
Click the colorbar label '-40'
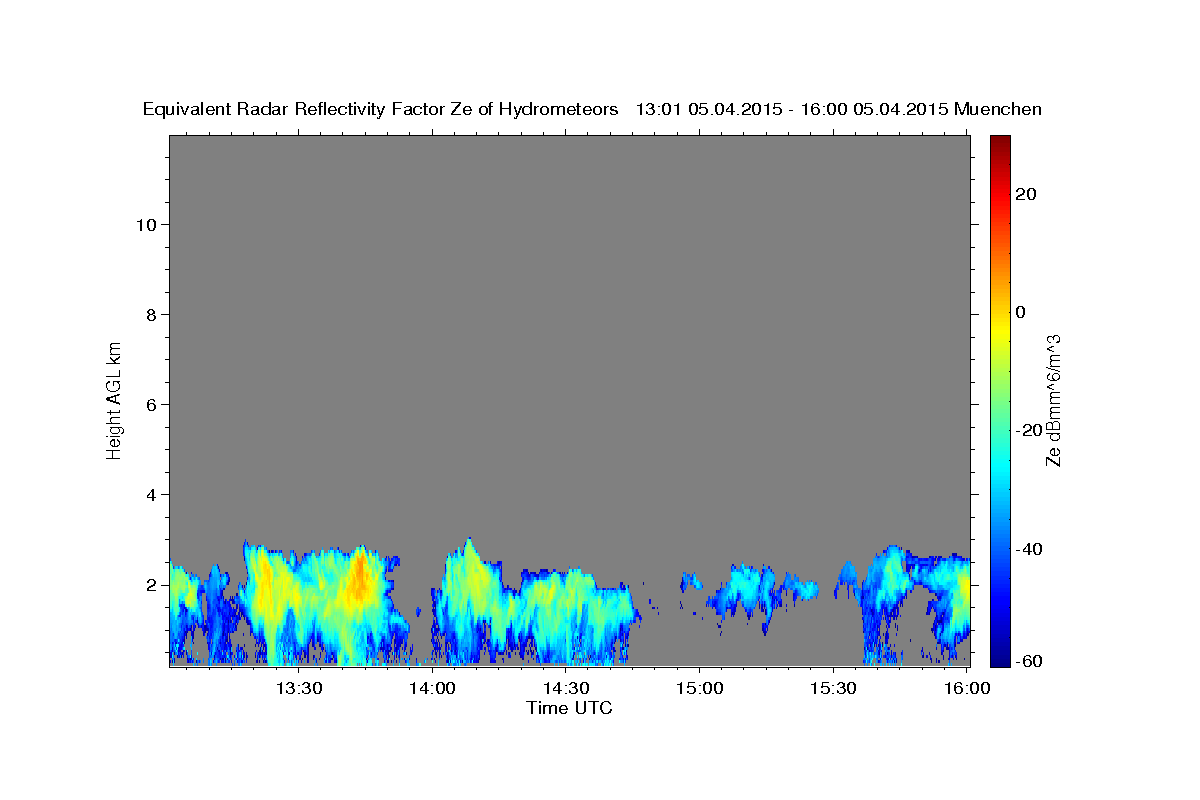point(1028,549)
